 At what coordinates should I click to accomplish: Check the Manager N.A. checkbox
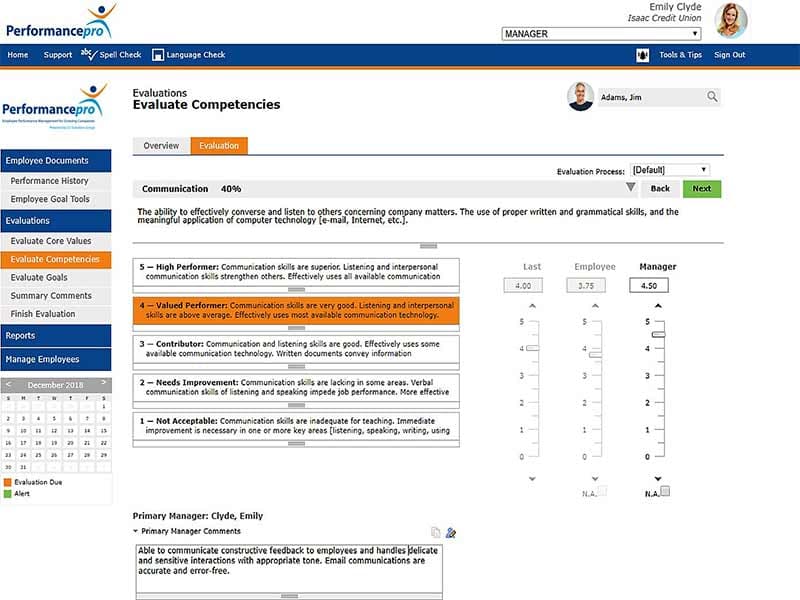point(665,491)
